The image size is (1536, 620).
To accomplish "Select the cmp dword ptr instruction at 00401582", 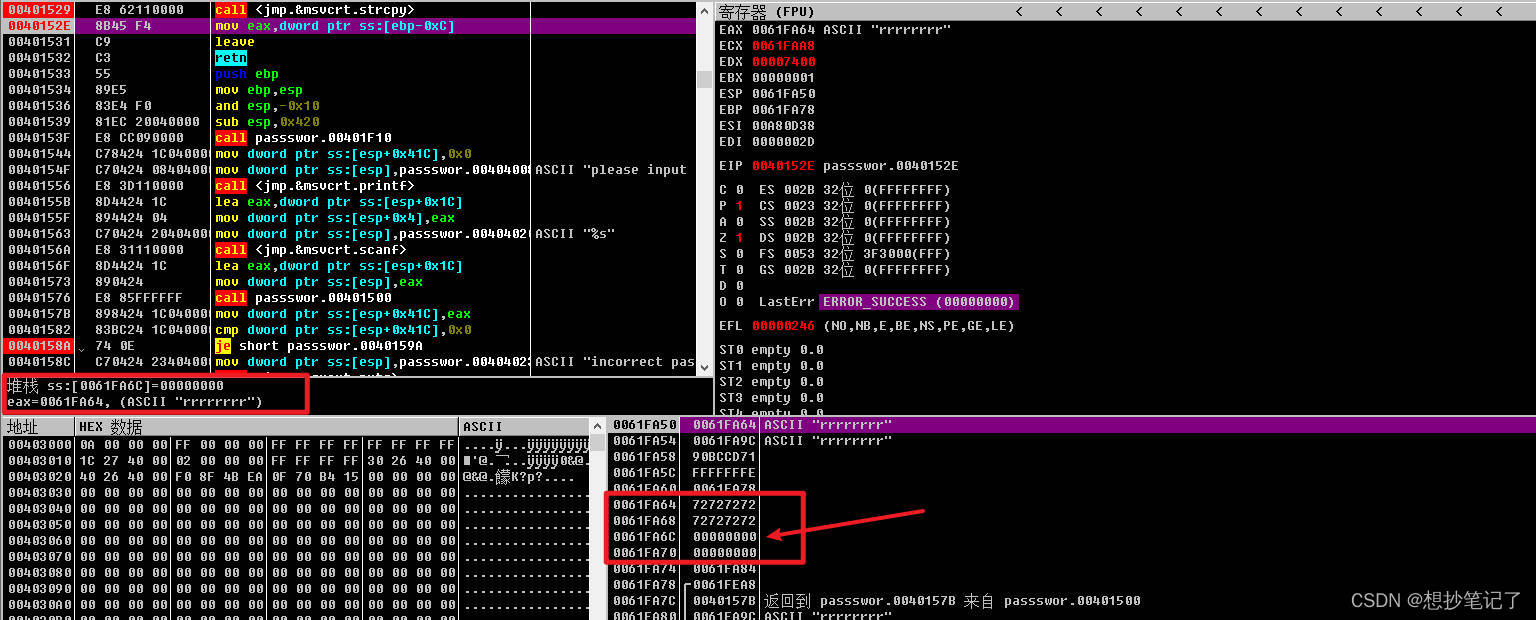I will pos(349,330).
